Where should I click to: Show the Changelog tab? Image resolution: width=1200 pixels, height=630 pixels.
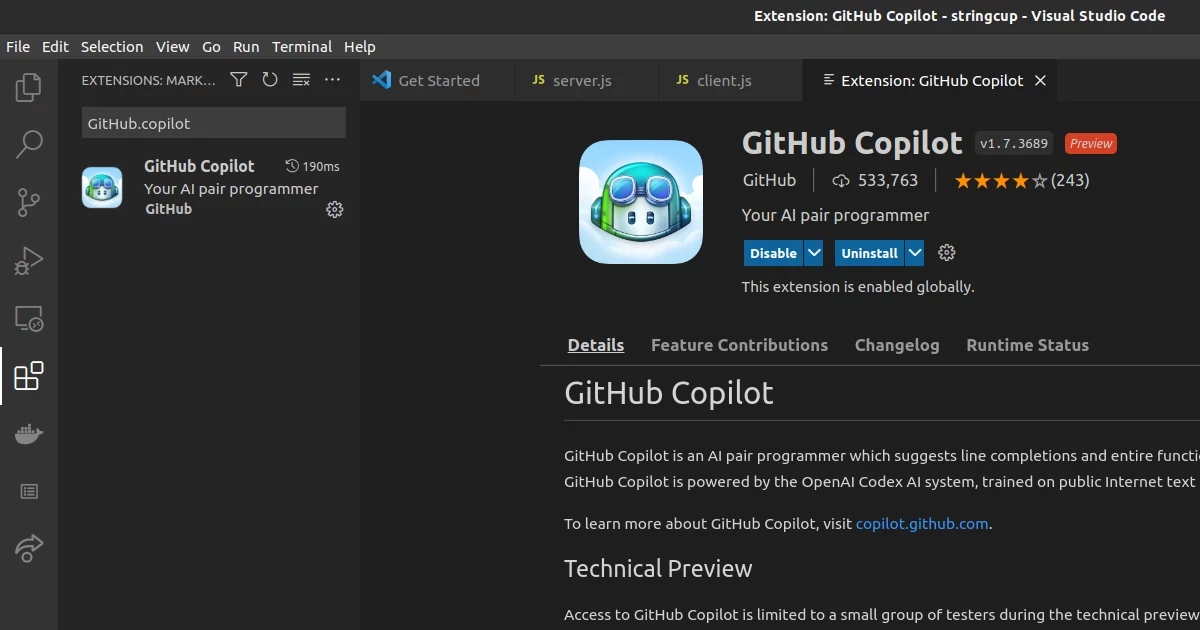point(897,345)
